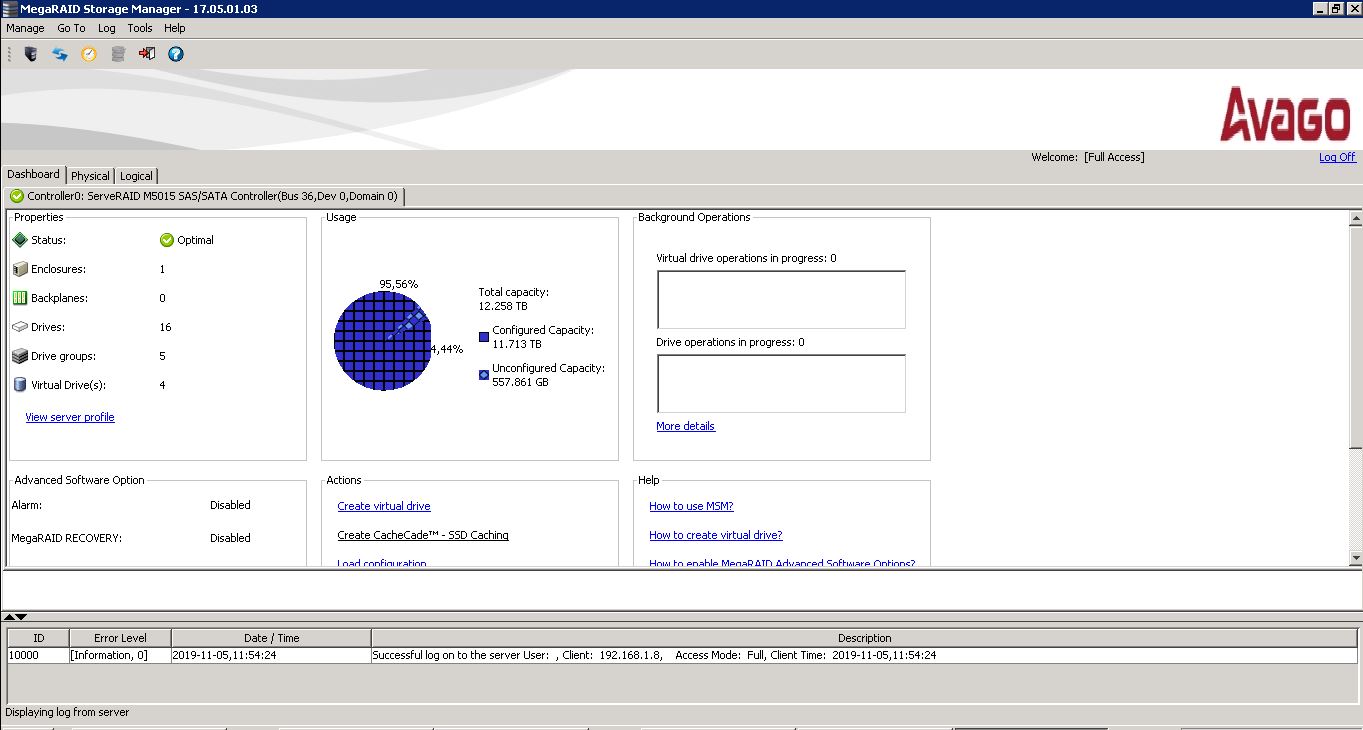This screenshot has width=1363, height=730.
Task: Click the green Status diamond icon
Action: tap(20, 240)
